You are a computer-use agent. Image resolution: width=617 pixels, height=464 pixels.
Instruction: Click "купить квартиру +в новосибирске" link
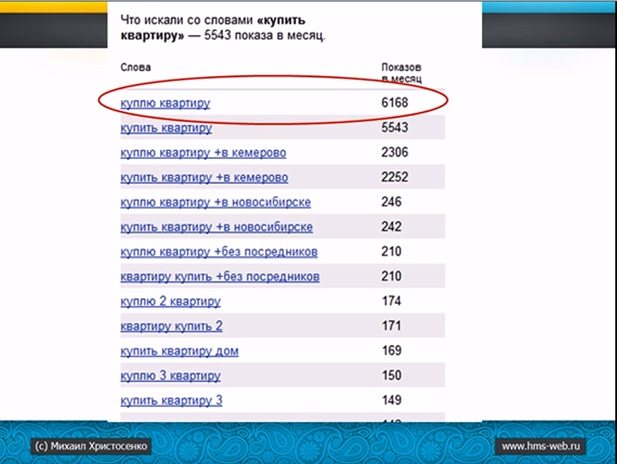click(x=216, y=227)
